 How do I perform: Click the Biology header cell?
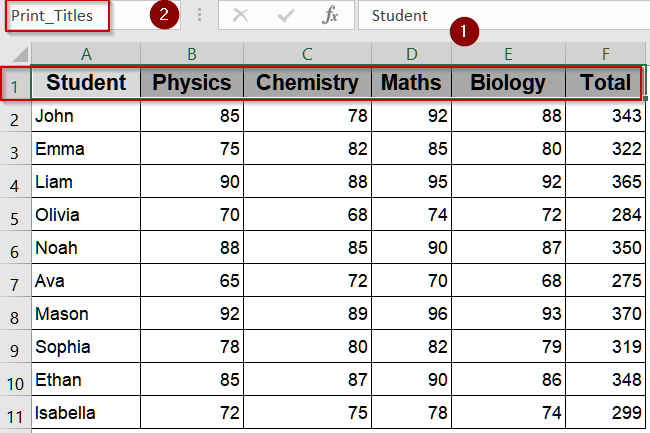(508, 83)
